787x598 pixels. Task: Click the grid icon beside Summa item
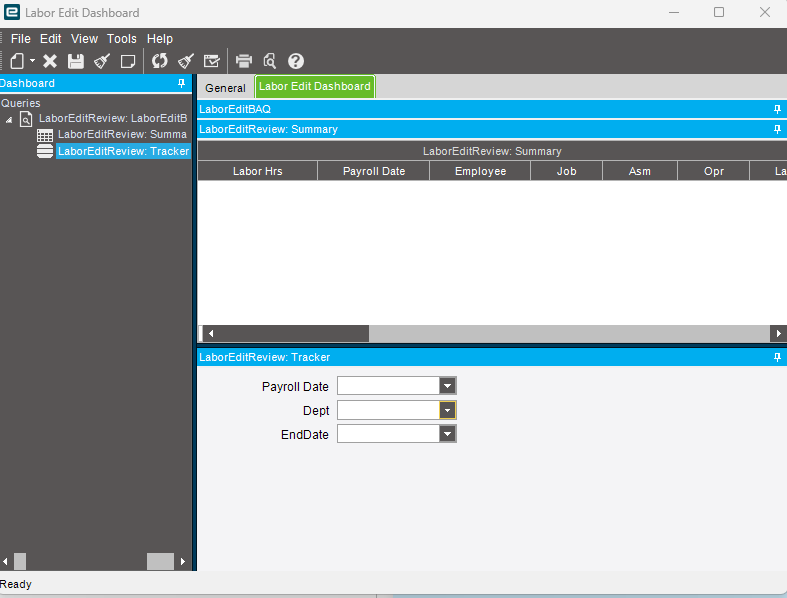(x=45, y=135)
